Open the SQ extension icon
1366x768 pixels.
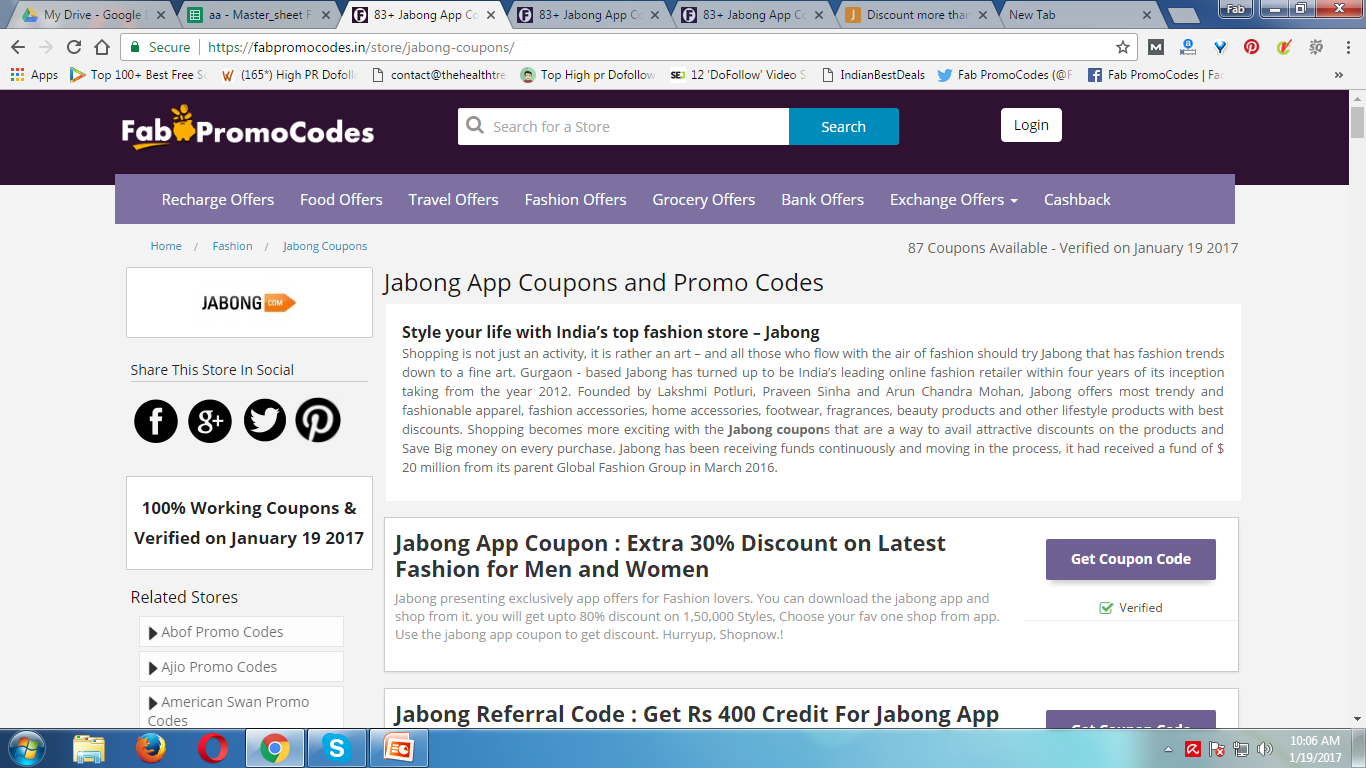(x=1316, y=47)
